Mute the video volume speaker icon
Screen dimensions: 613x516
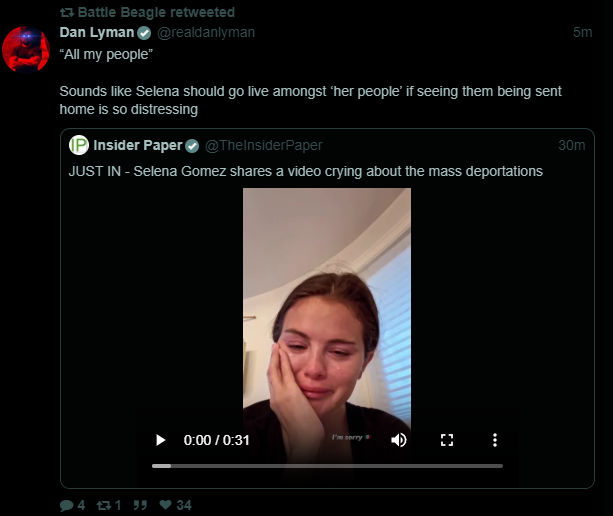point(399,440)
